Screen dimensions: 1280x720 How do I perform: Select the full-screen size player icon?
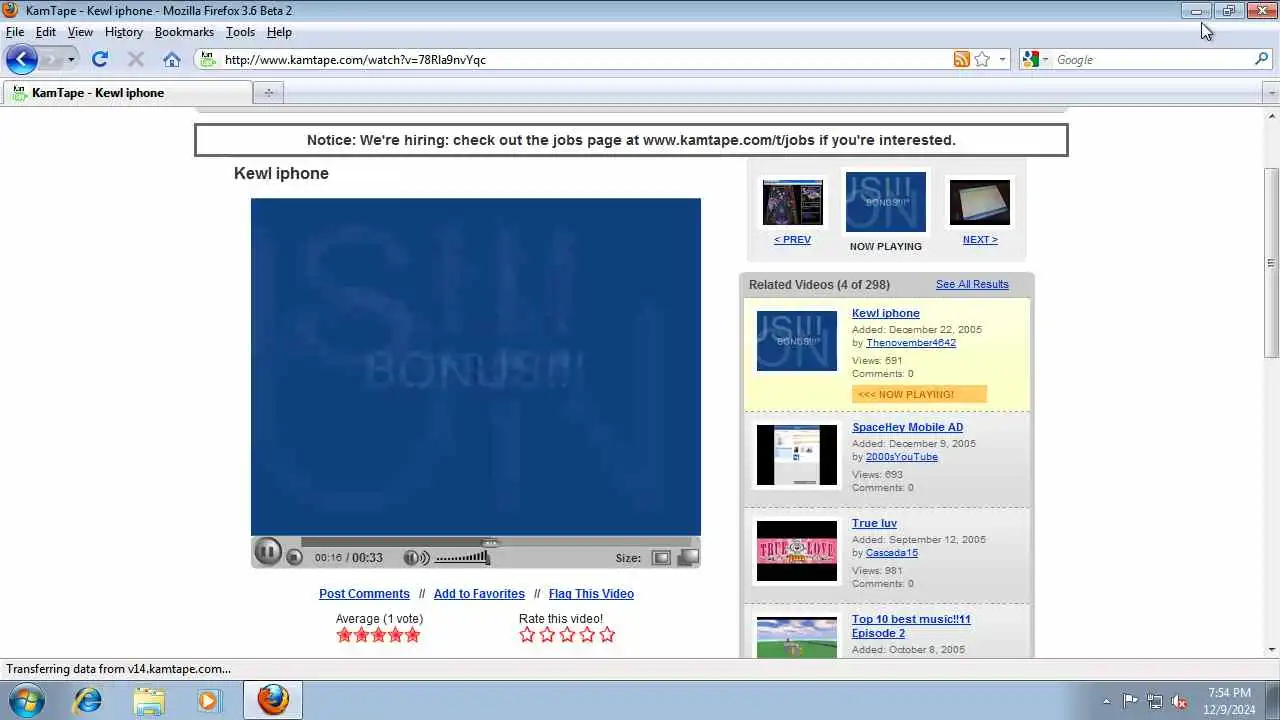coord(688,558)
